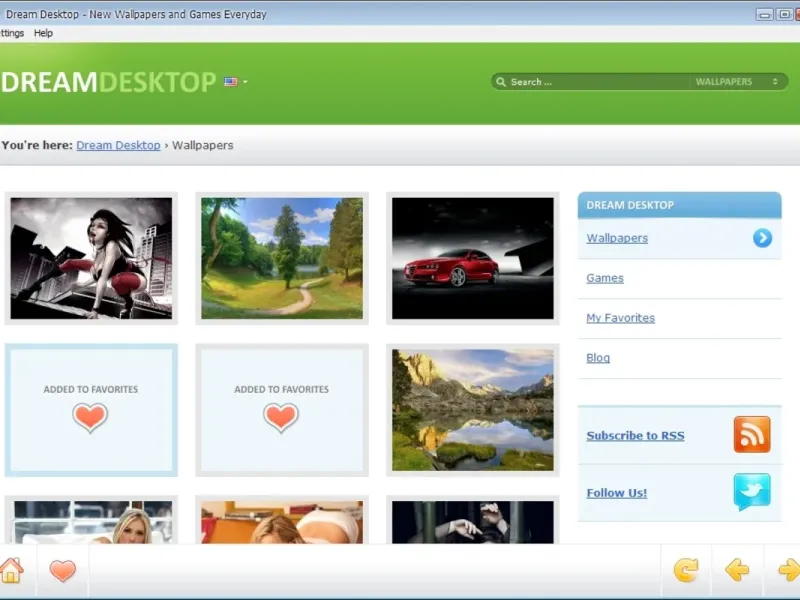Click the window title Dream Desktop text
Viewport: 800px width, 600px height.
click(x=136, y=14)
